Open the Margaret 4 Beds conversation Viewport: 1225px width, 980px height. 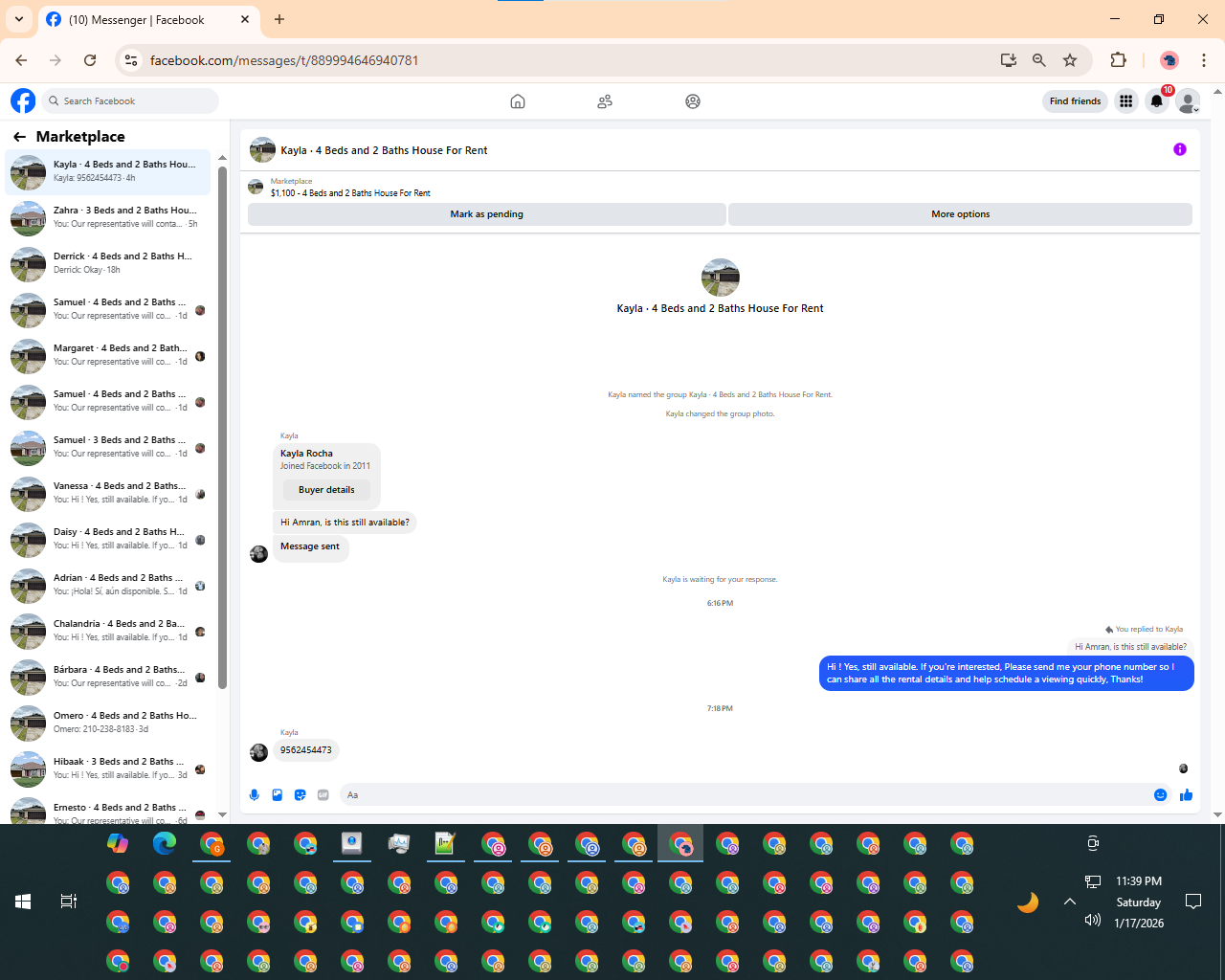(107, 355)
